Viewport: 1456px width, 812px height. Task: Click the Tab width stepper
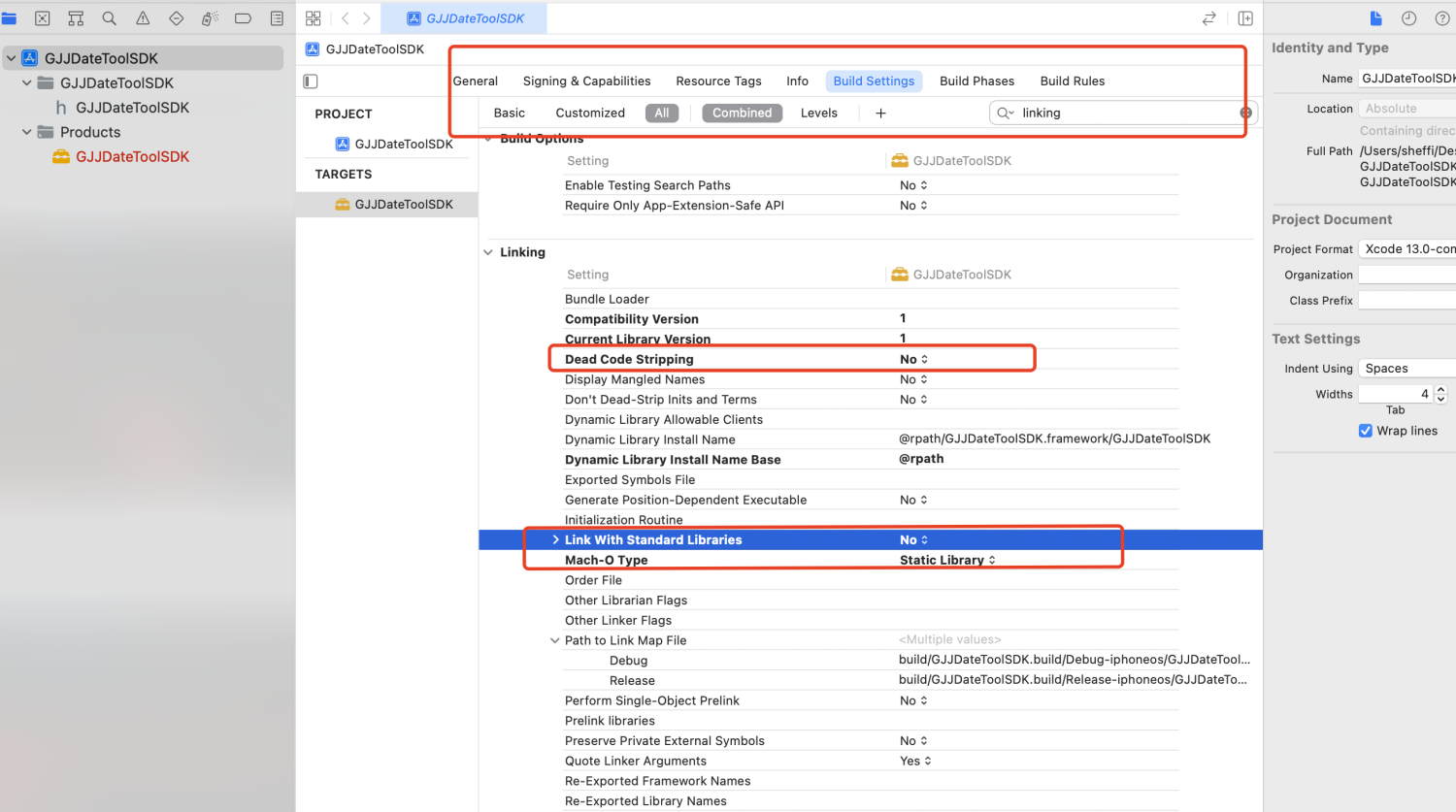coord(1440,394)
